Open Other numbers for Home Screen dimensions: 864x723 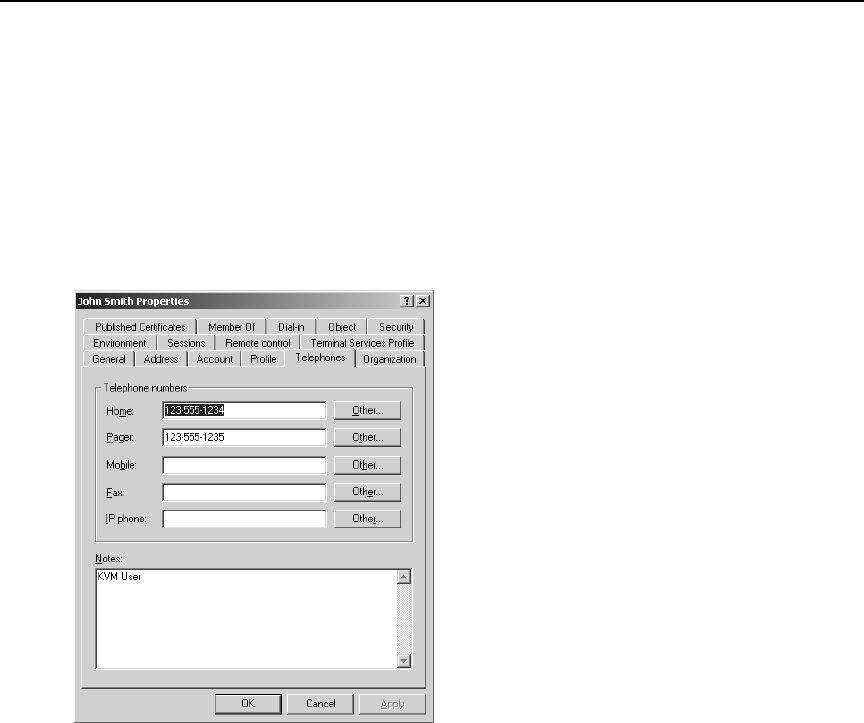click(368, 411)
